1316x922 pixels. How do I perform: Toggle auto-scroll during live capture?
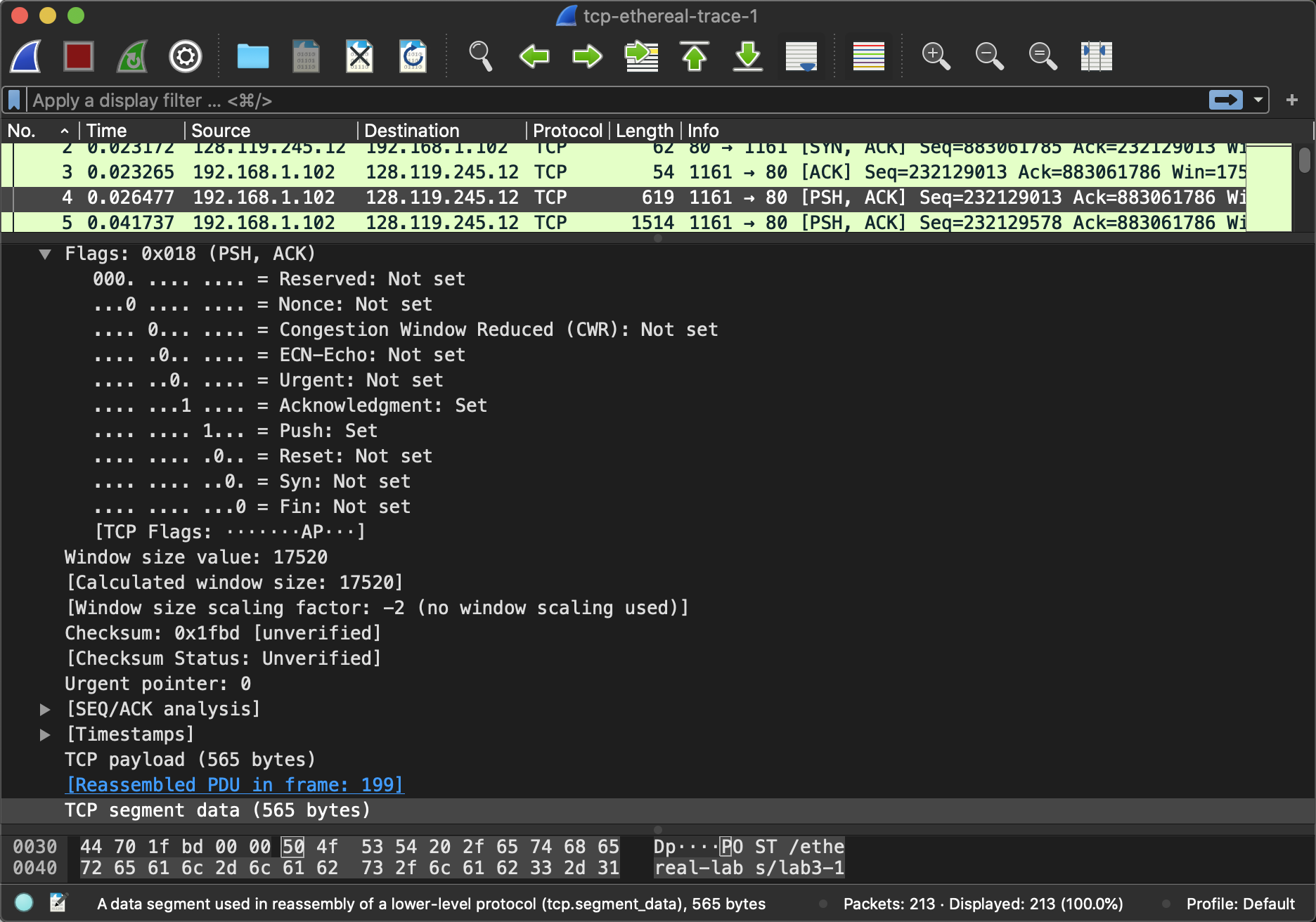point(801,56)
